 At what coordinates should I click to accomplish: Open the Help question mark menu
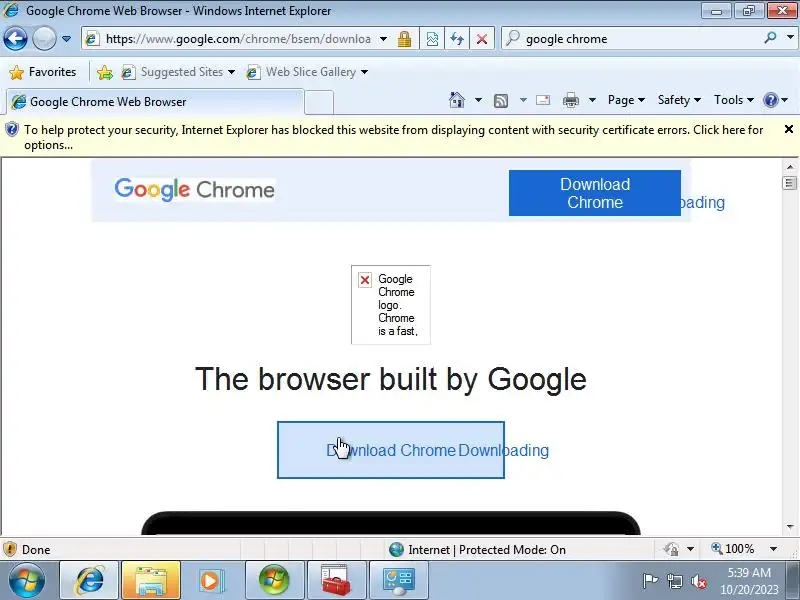[x=775, y=100]
